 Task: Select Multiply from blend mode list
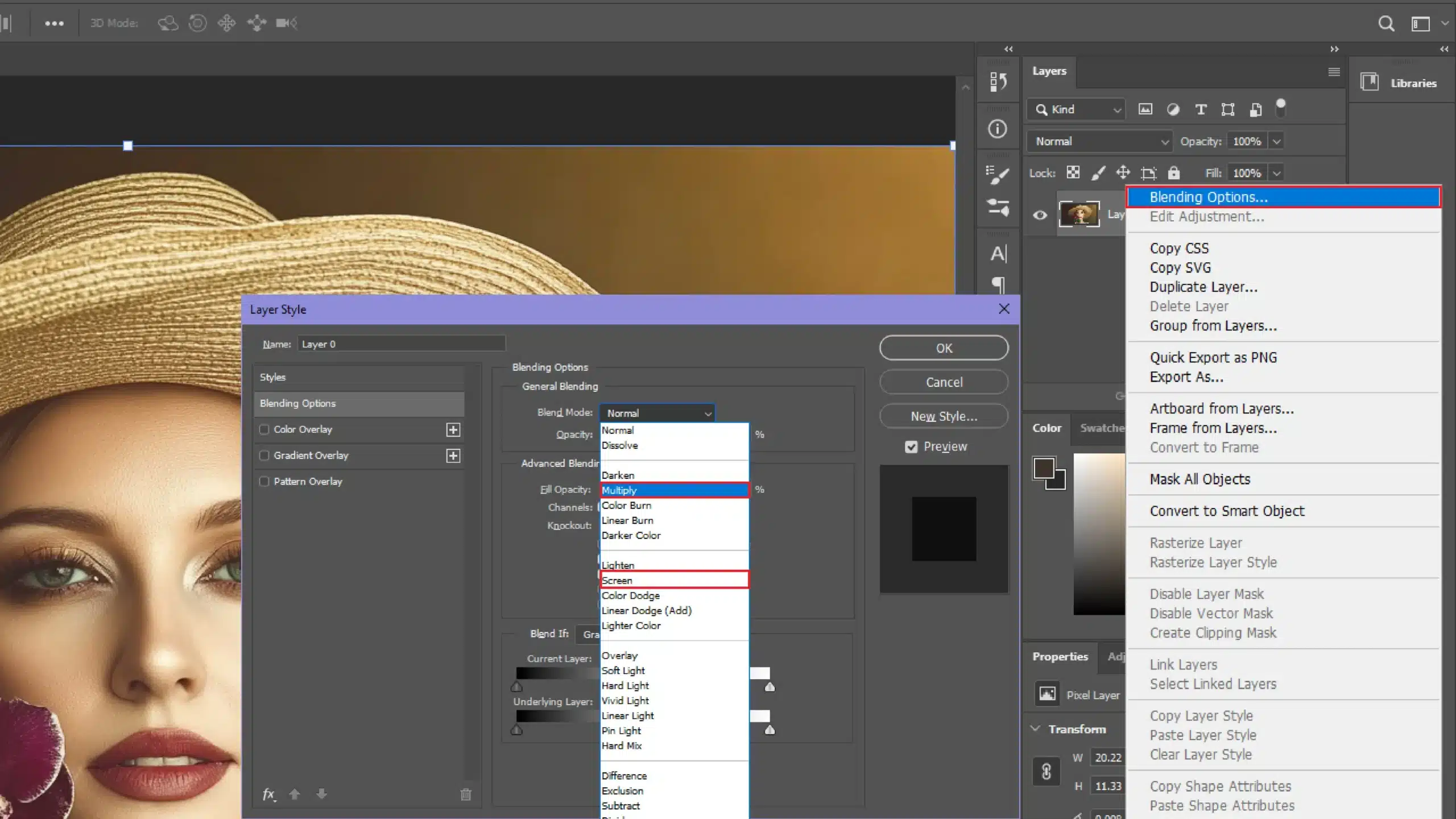point(672,490)
